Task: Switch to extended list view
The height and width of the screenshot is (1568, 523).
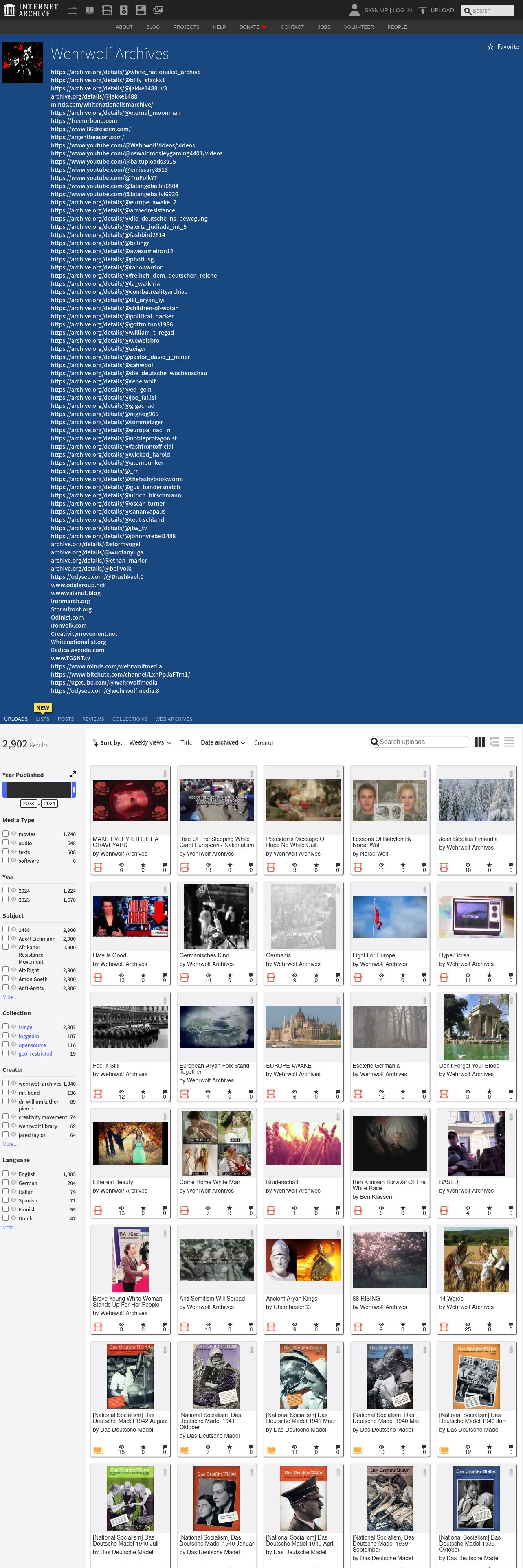Action: point(494,742)
